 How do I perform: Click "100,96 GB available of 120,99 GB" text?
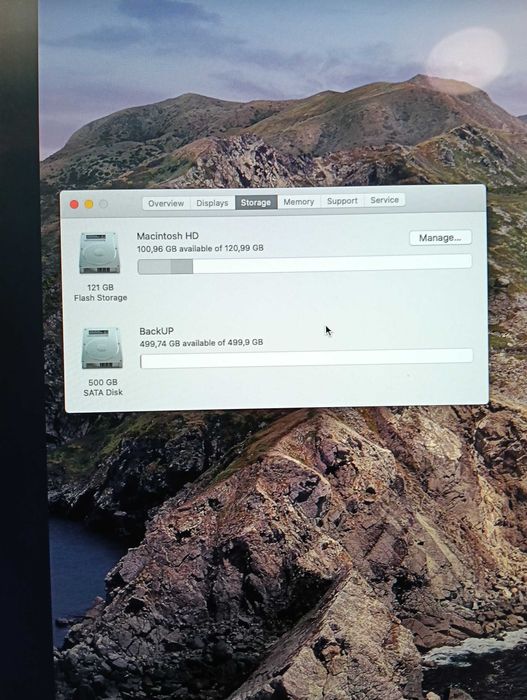[200, 248]
